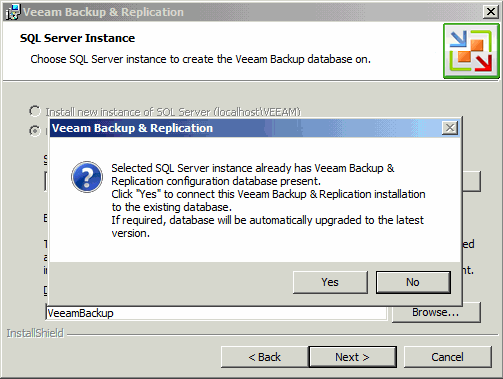The image size is (503, 379).
Task: Click Yes to connect existing database
Action: [x=330, y=282]
